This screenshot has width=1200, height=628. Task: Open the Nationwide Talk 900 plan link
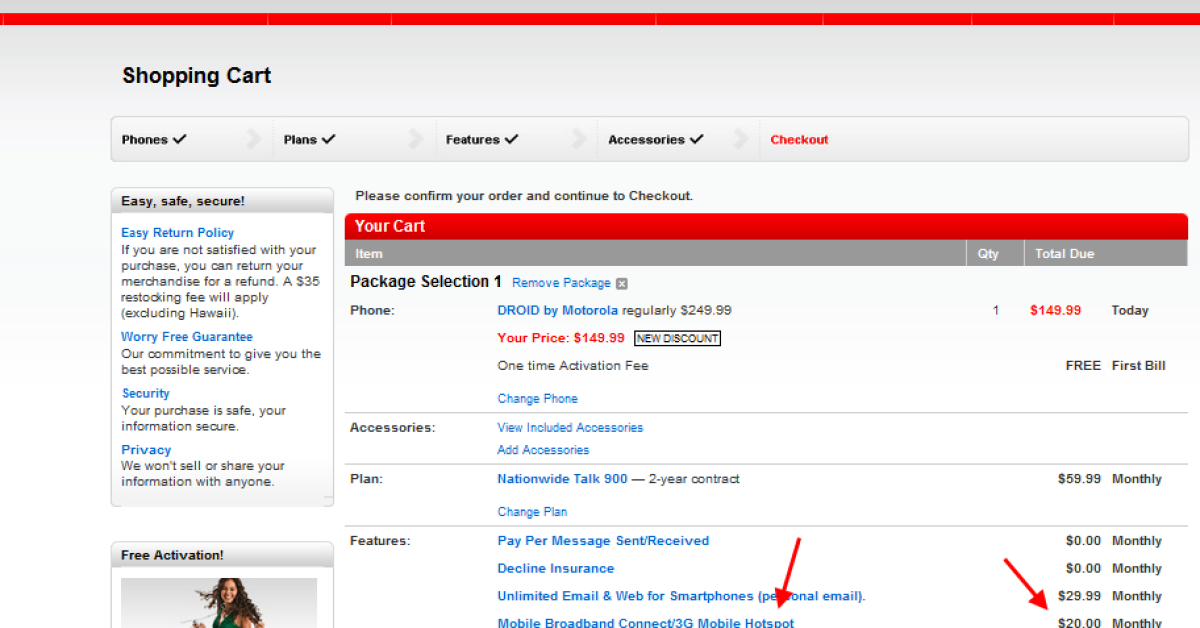tap(562, 479)
